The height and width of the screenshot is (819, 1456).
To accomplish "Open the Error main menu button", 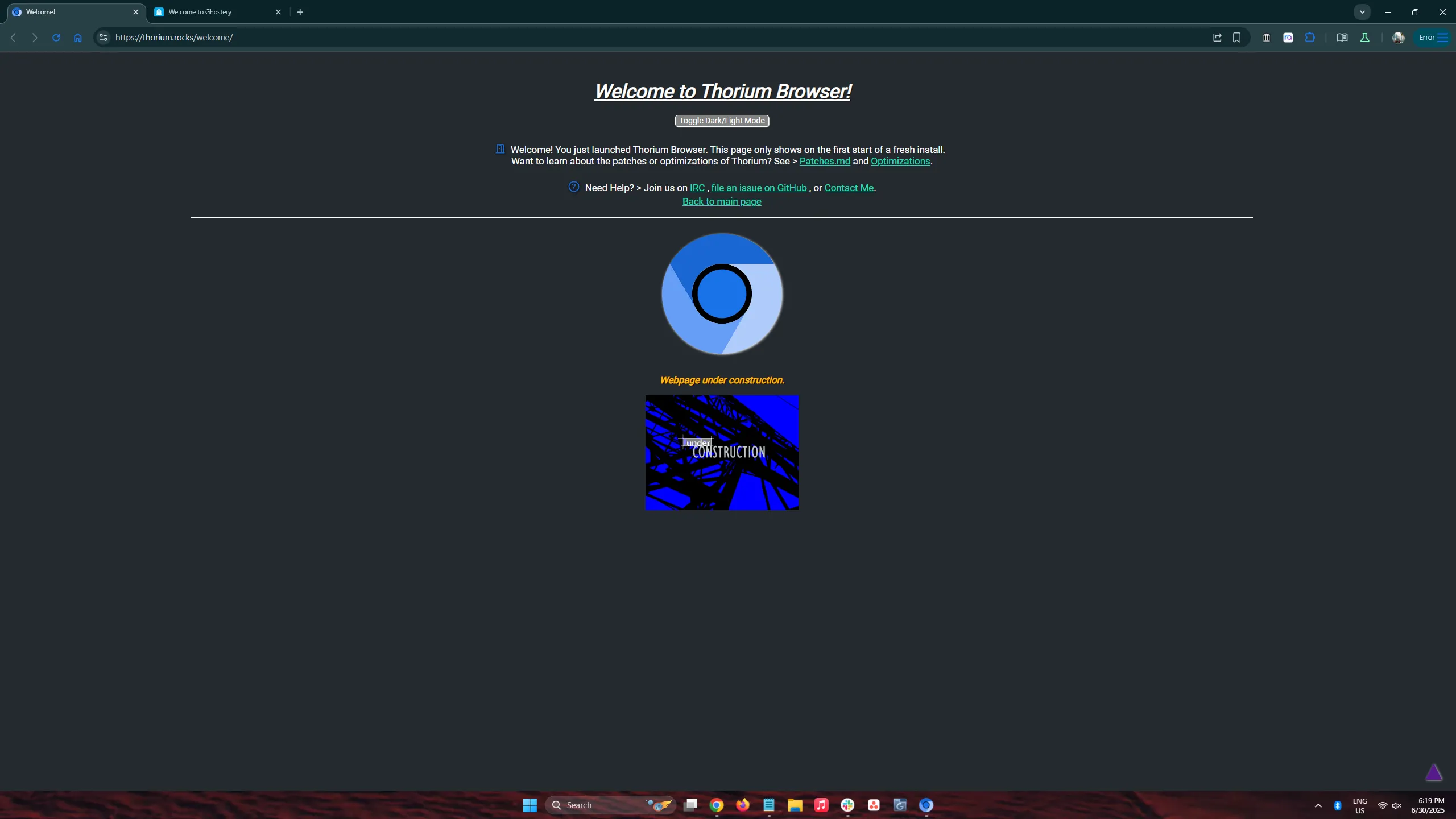I will [x=1433, y=38].
